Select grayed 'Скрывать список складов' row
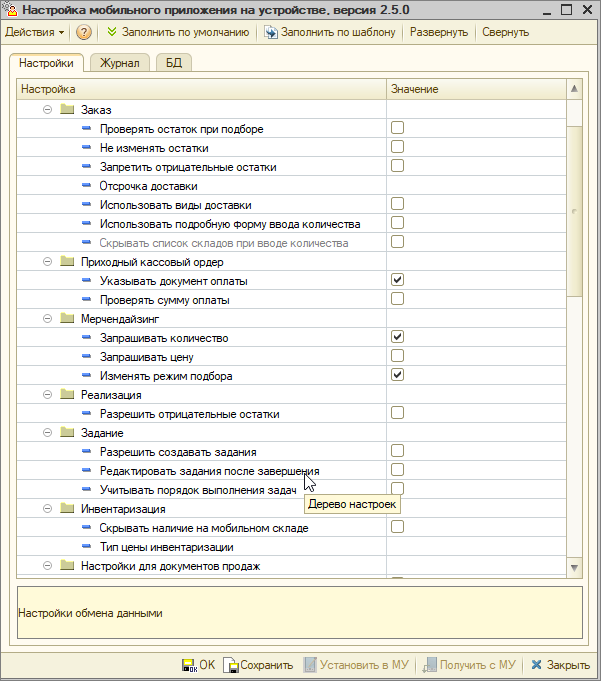 (291, 242)
